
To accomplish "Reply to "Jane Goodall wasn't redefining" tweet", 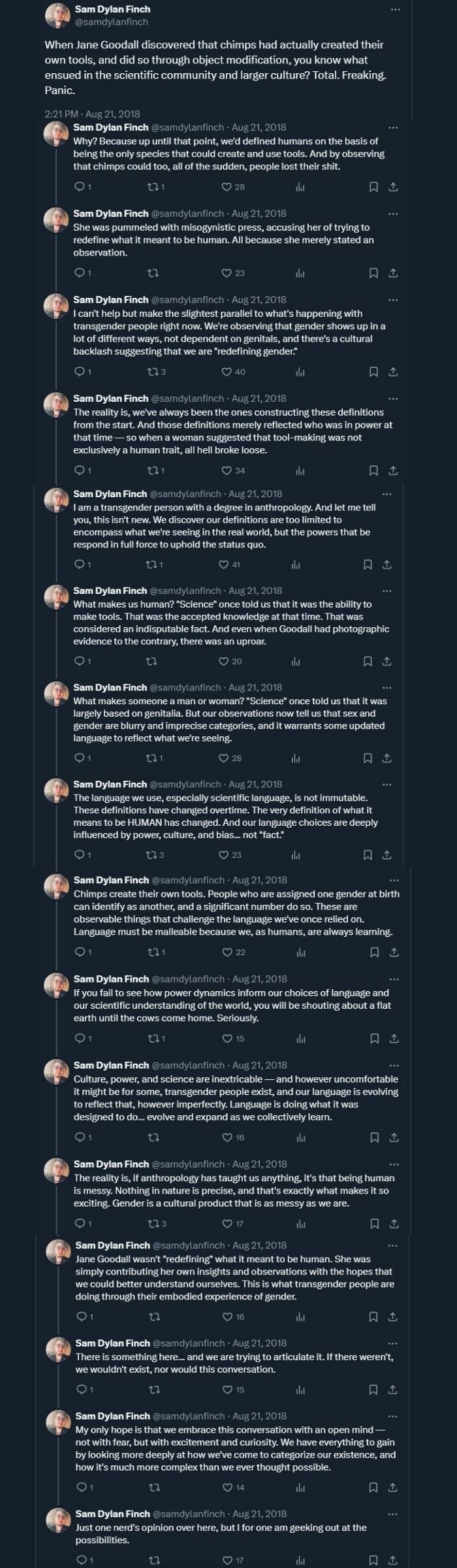I will (82, 1316).
